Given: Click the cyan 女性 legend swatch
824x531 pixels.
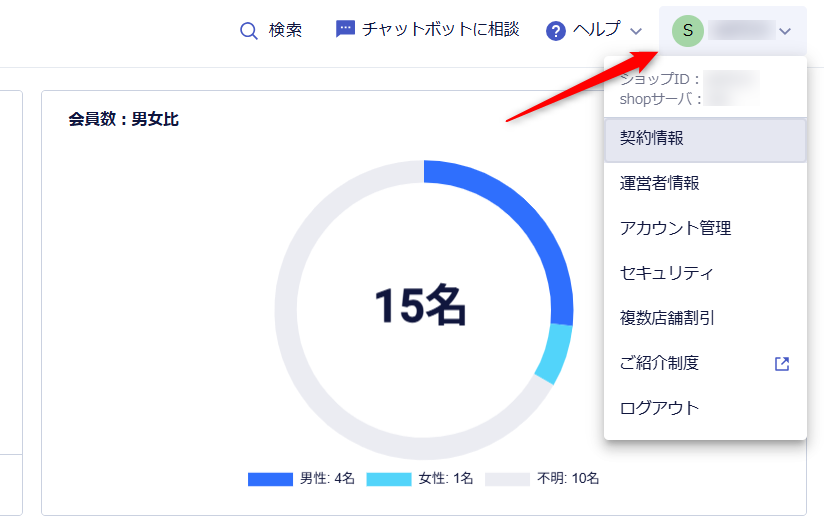Looking at the screenshot, I should [x=389, y=479].
